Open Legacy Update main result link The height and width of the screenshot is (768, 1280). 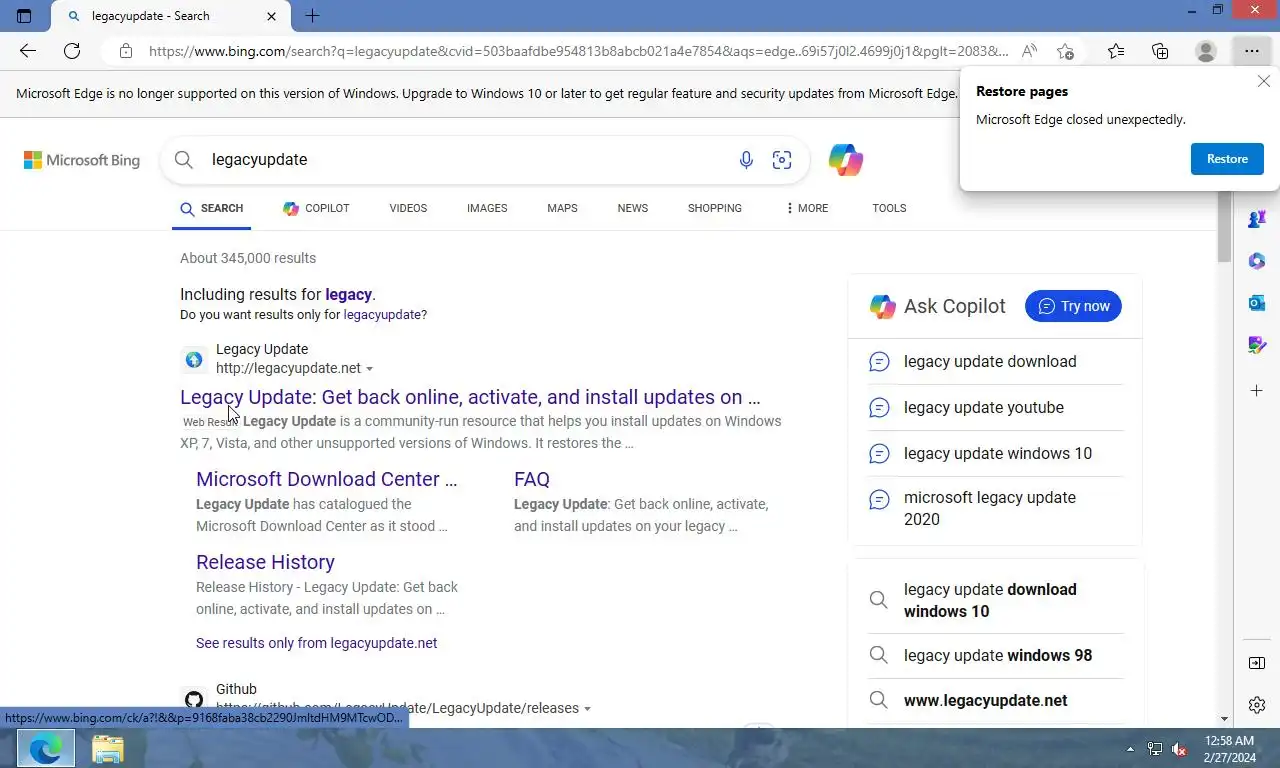[x=470, y=397]
